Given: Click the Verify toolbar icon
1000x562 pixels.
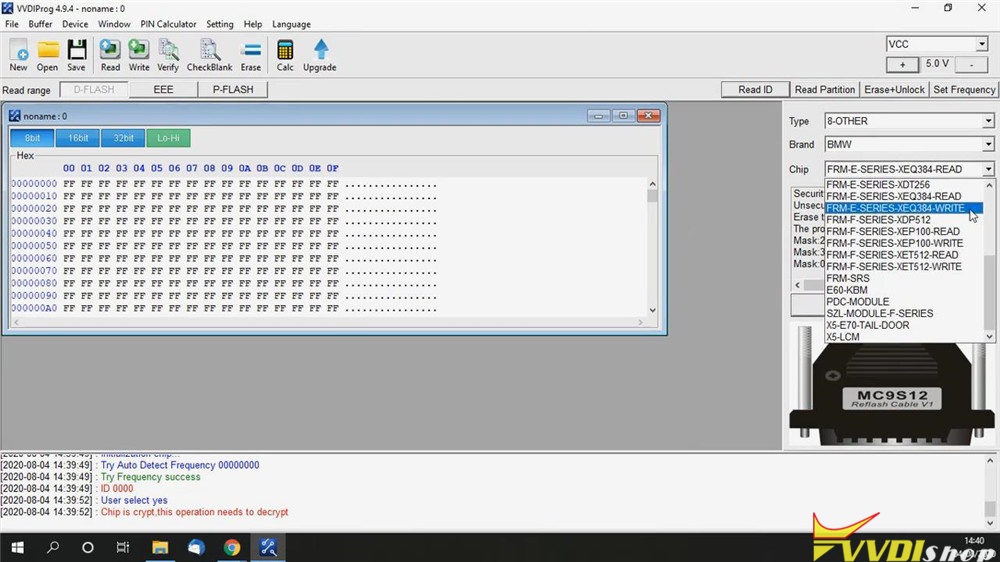Looking at the screenshot, I should (168, 55).
